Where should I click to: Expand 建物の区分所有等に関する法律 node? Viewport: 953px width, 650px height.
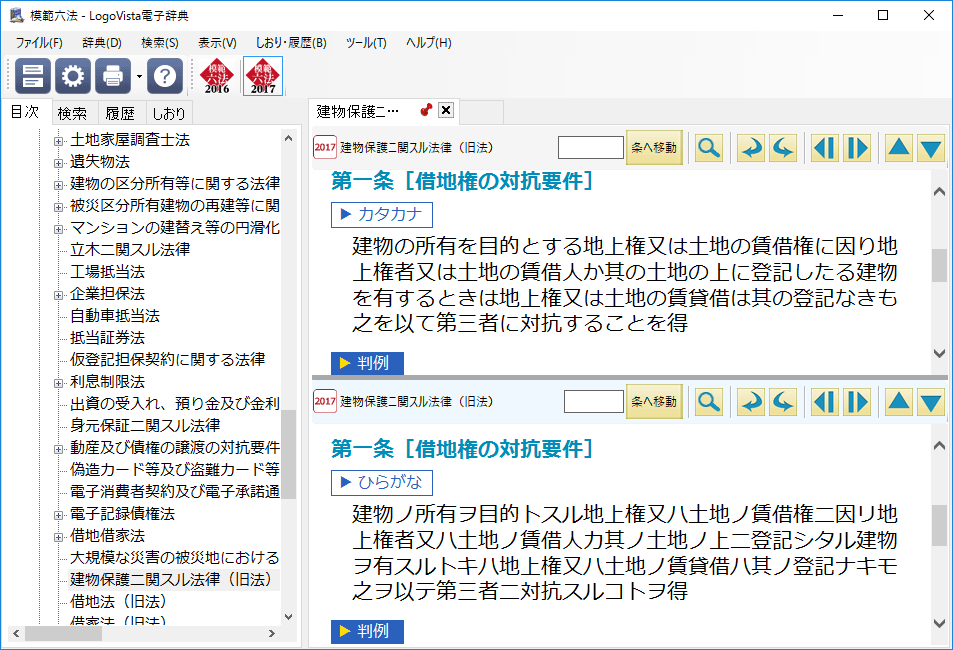pyautogui.click(x=58, y=185)
